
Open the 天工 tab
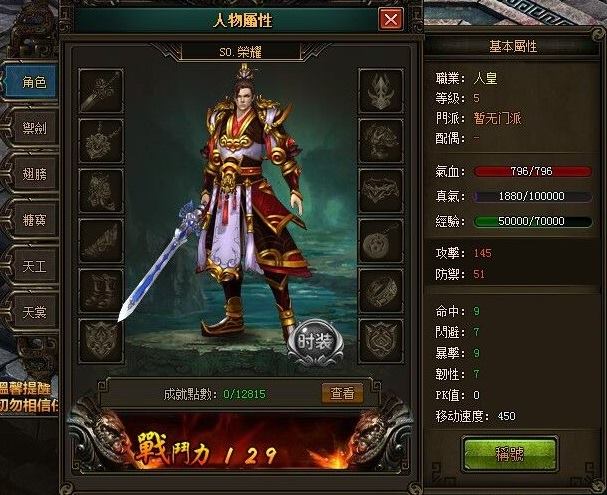[34, 266]
